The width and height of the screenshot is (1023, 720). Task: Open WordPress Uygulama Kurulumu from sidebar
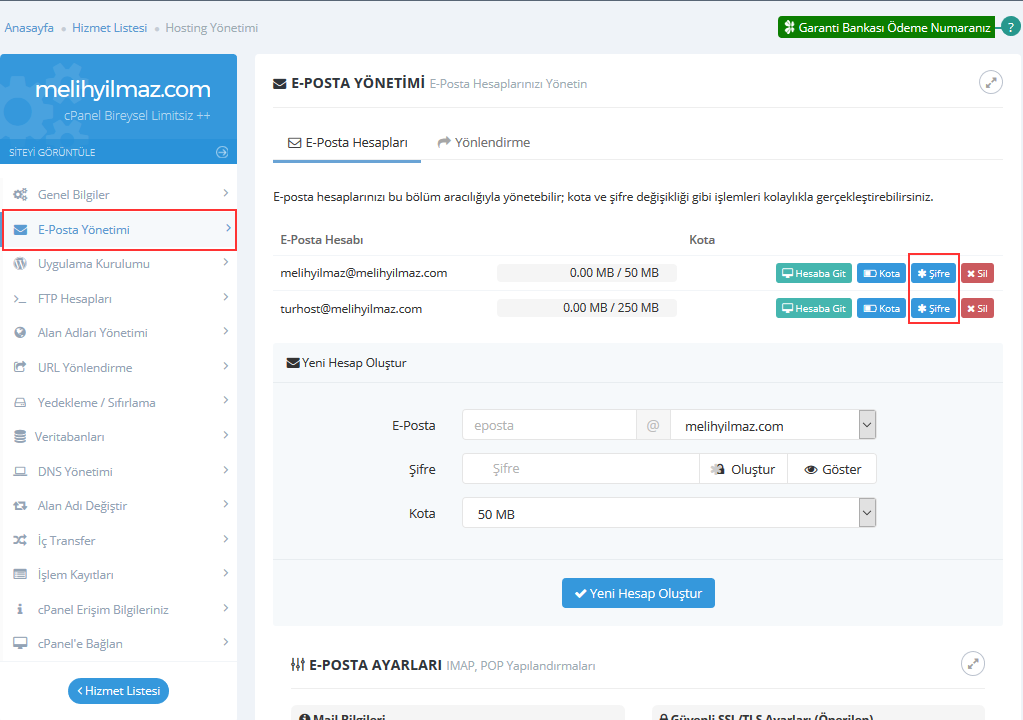point(118,264)
